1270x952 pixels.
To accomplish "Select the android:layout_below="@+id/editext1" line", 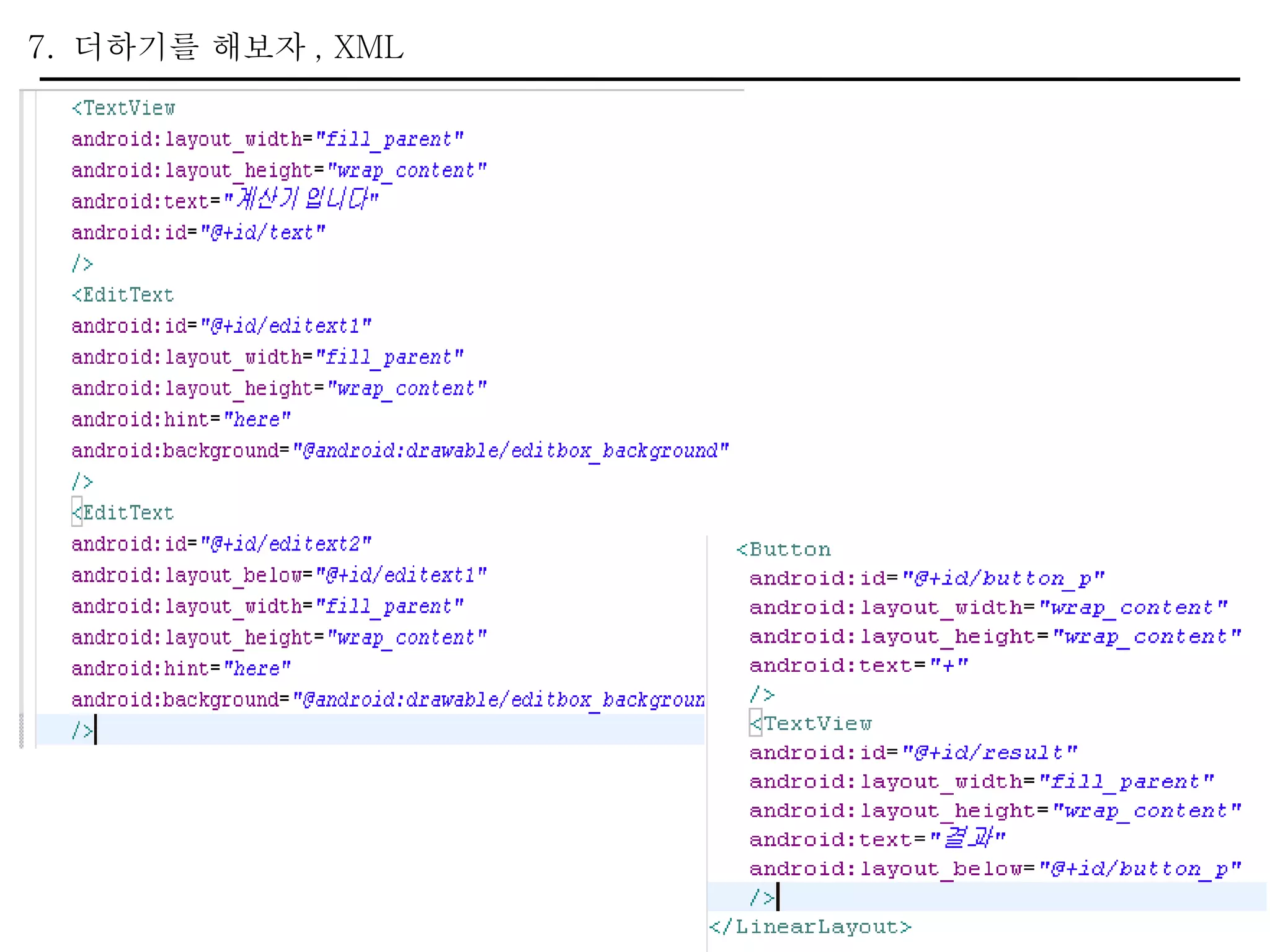I will tap(279, 575).
